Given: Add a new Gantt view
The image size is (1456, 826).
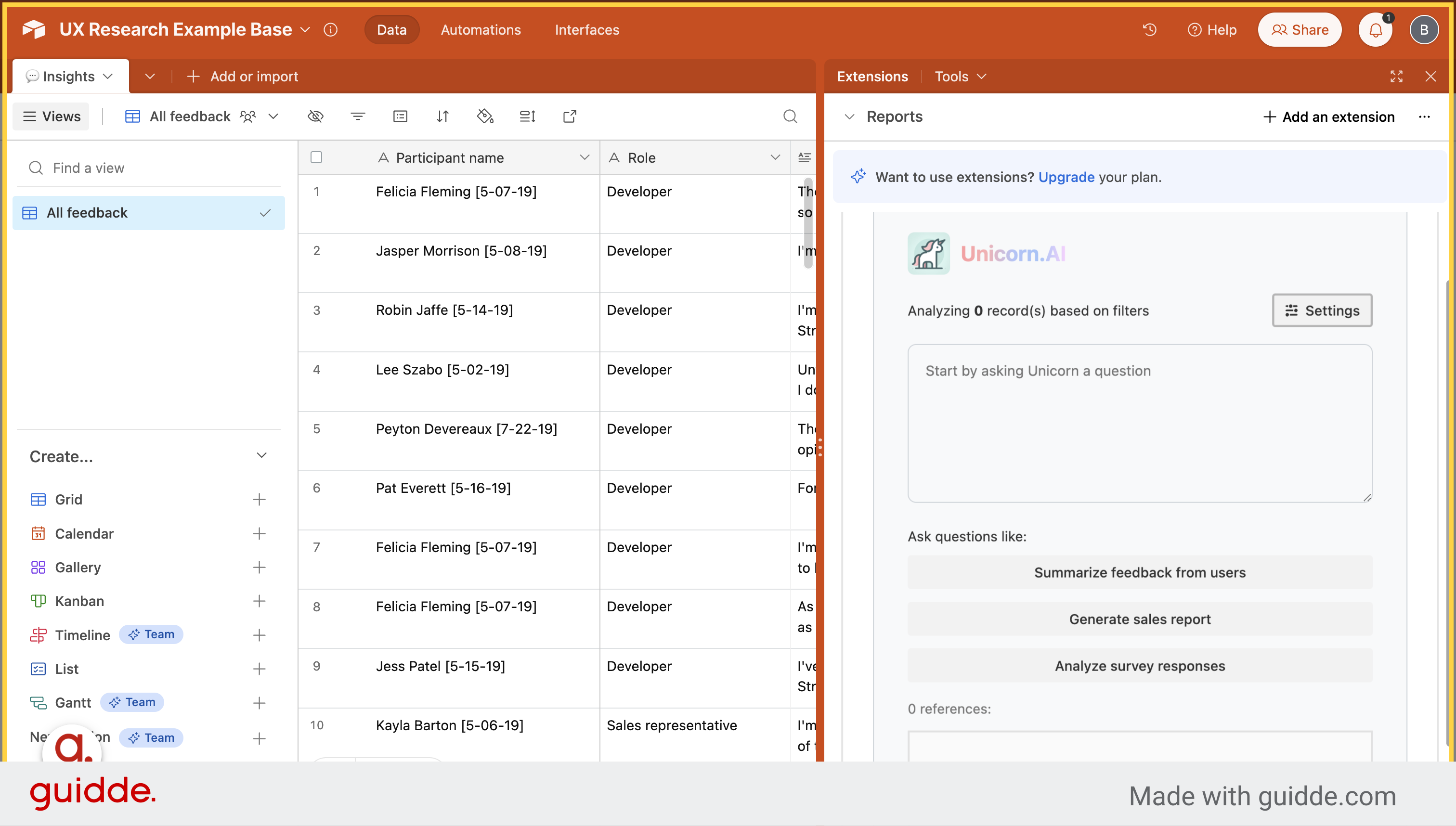Looking at the screenshot, I should click(260, 703).
